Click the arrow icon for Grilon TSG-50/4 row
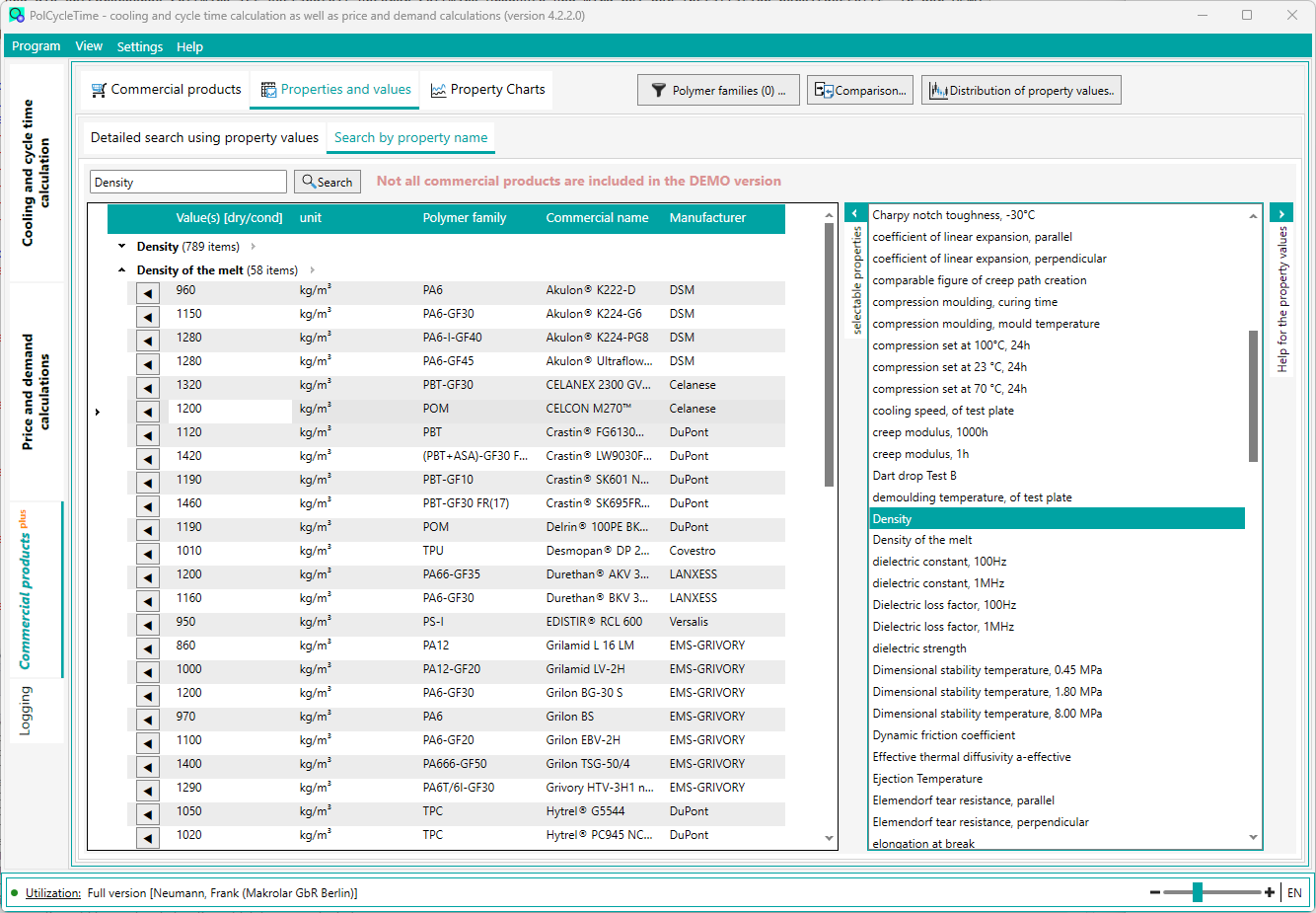This screenshot has height=913, width=1316. point(148,766)
